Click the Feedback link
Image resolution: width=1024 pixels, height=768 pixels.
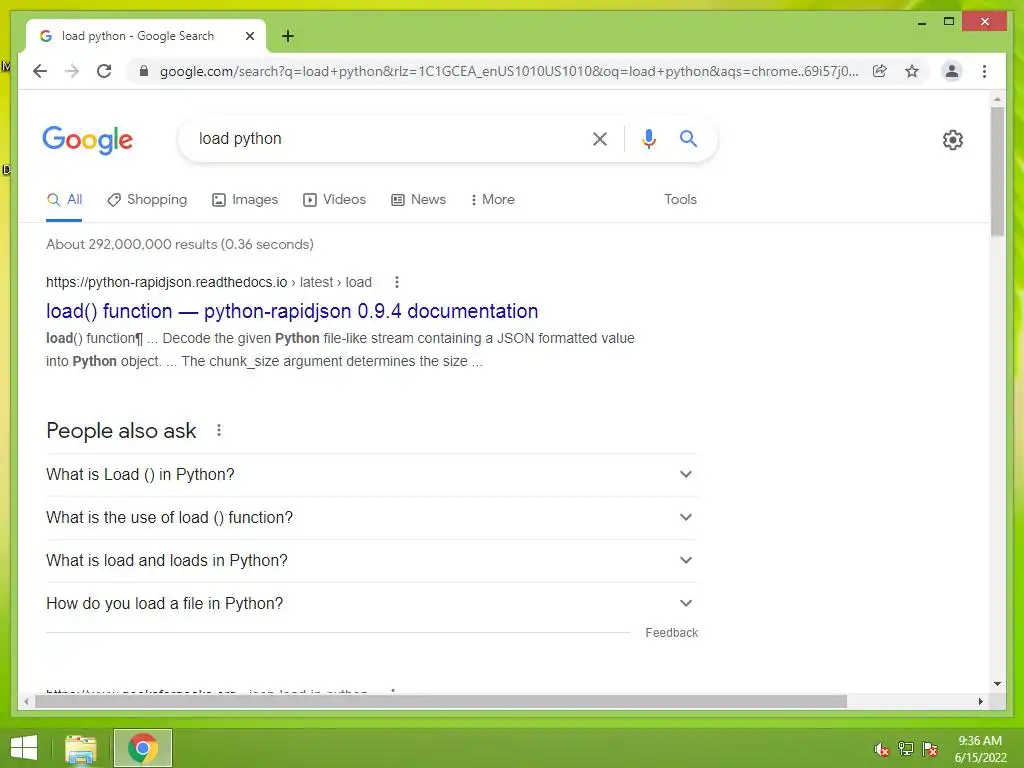[671, 633]
